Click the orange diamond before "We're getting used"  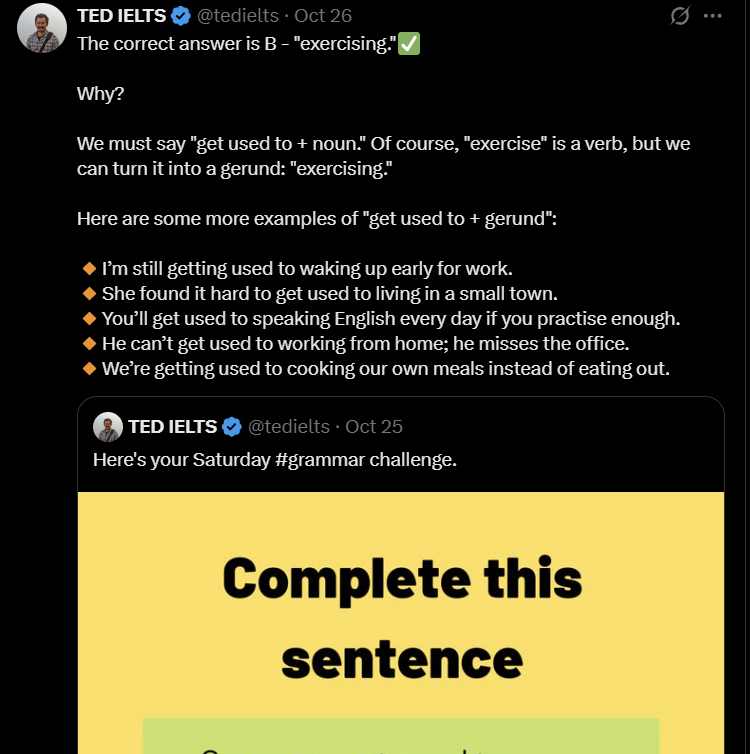coord(88,368)
